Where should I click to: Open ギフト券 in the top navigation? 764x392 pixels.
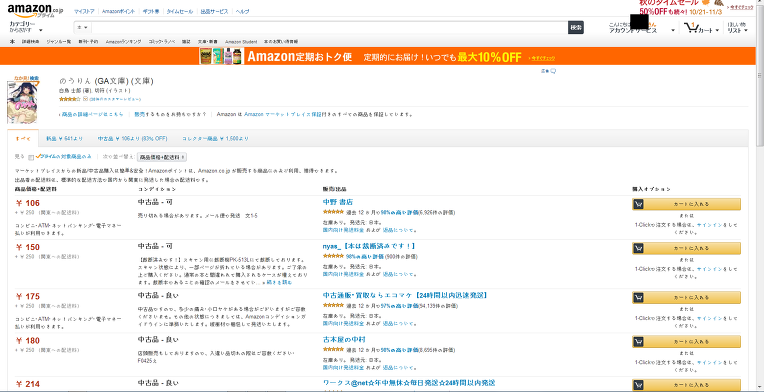[151, 11]
